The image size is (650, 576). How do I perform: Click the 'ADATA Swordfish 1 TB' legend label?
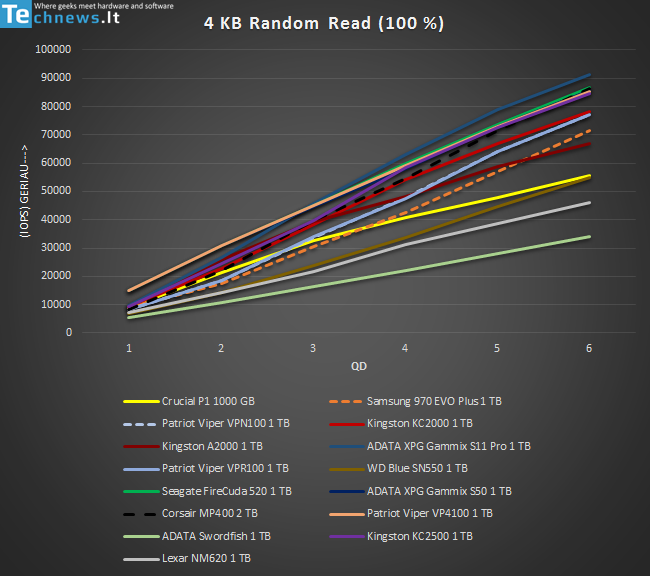coord(216,536)
